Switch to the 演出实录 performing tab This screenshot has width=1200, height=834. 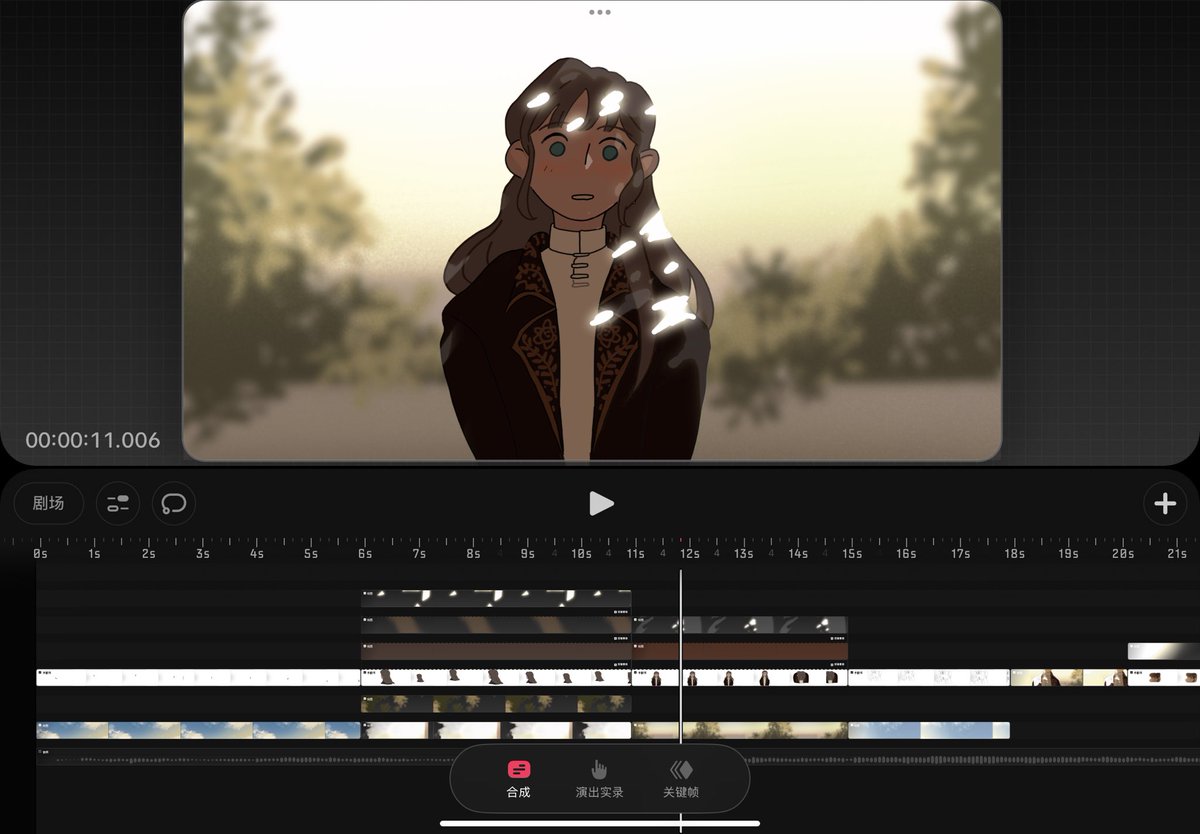pyautogui.click(x=599, y=779)
